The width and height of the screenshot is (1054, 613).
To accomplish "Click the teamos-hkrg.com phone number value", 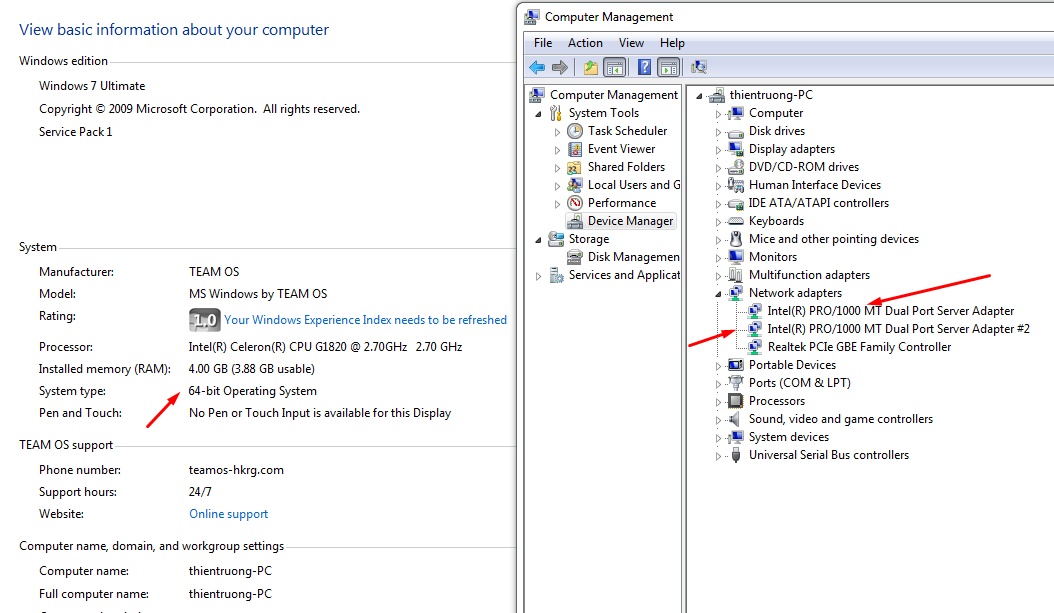I will pyautogui.click(x=236, y=470).
